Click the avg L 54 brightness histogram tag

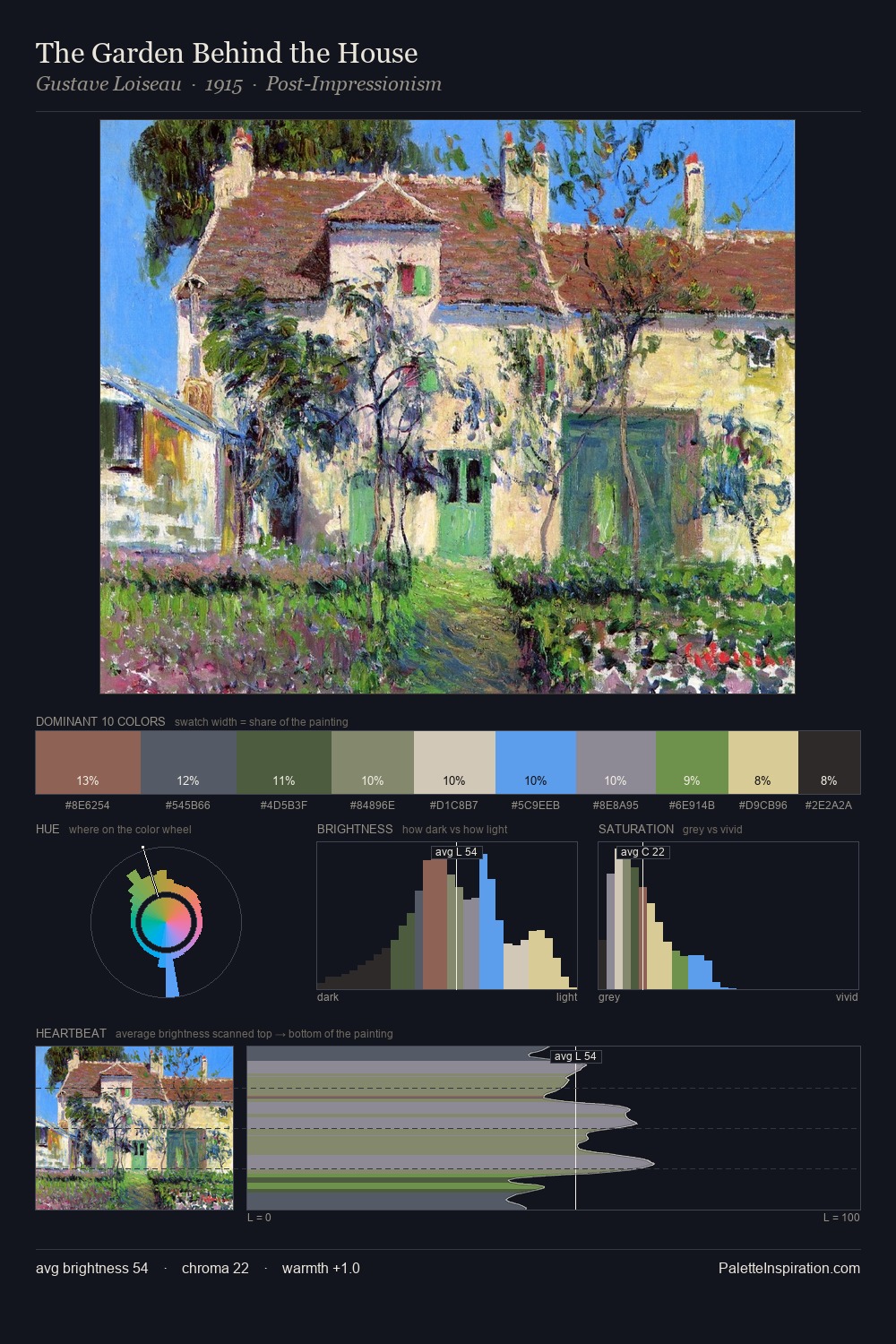click(456, 851)
